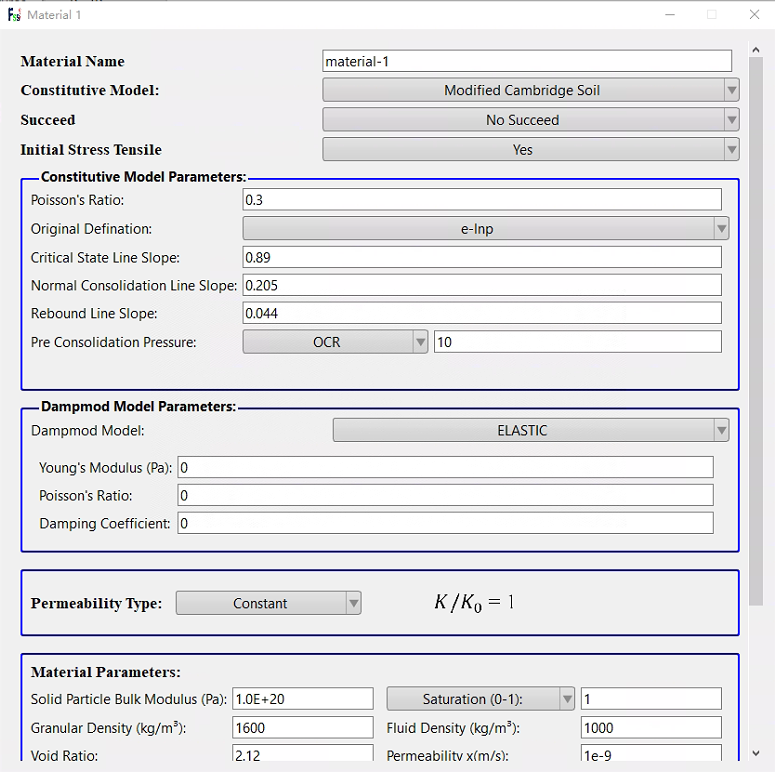Click the Material Parameters heading
This screenshot has width=775, height=772.
[106, 672]
